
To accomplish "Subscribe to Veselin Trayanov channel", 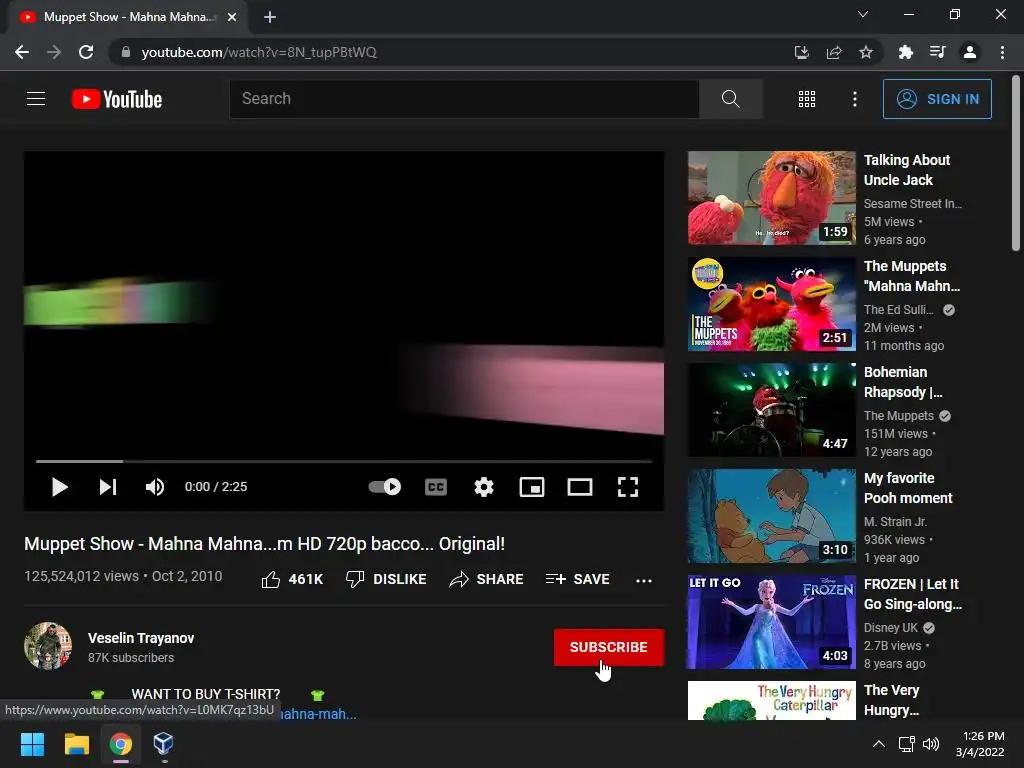I will (x=609, y=647).
